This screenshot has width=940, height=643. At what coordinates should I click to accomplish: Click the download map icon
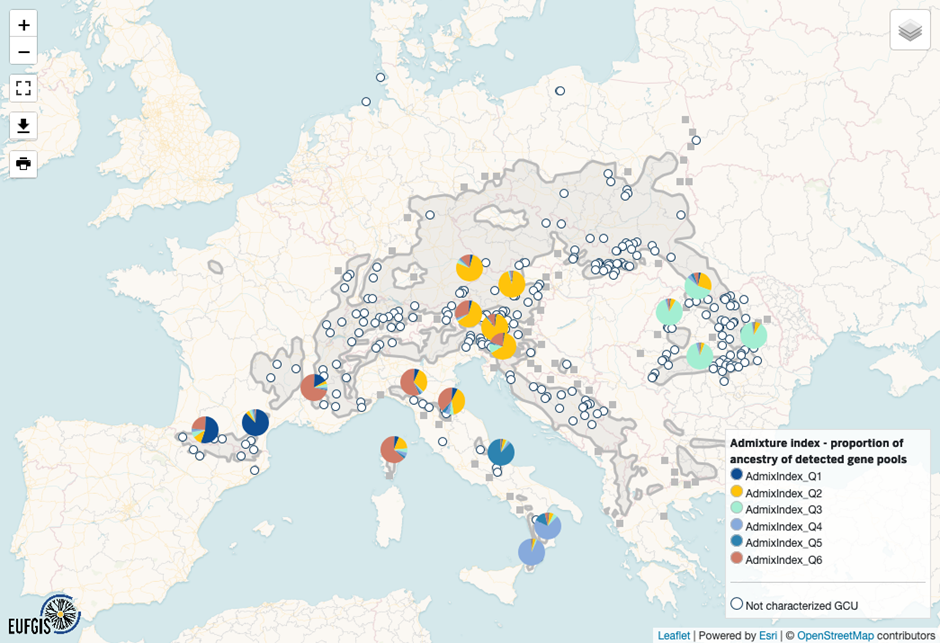(24, 126)
